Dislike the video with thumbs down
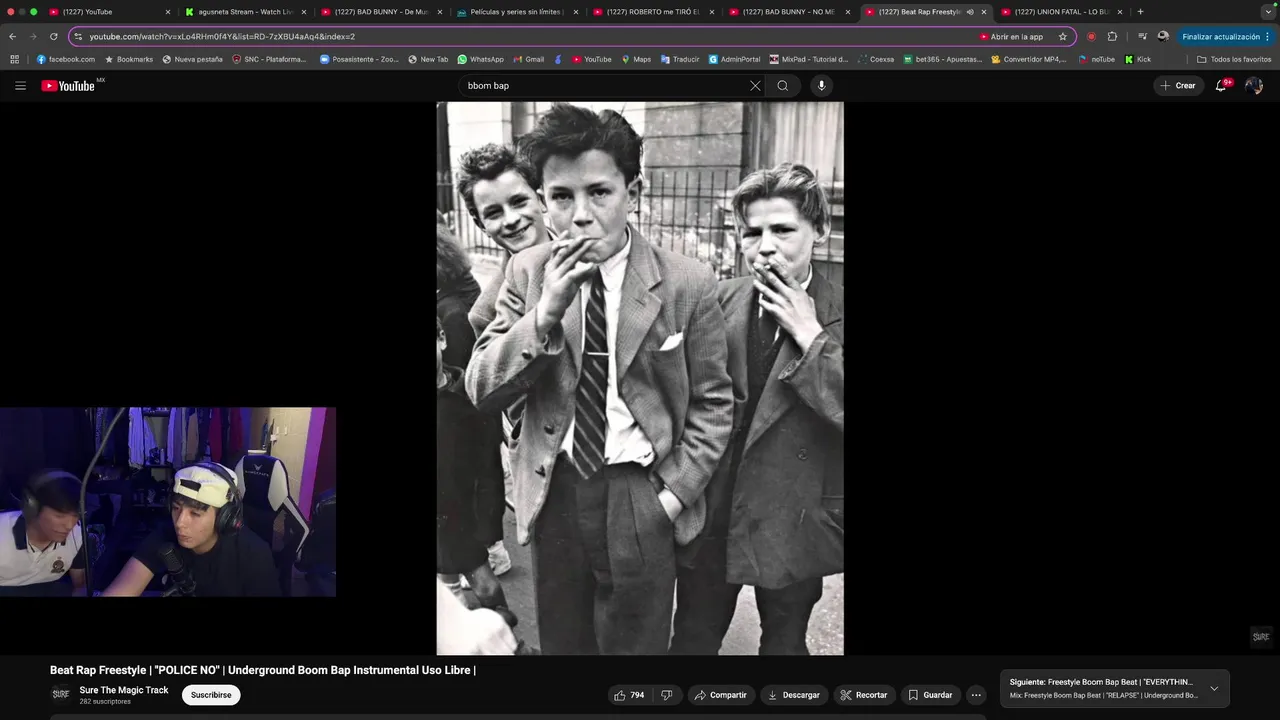The height and width of the screenshot is (720, 1280). pos(667,695)
